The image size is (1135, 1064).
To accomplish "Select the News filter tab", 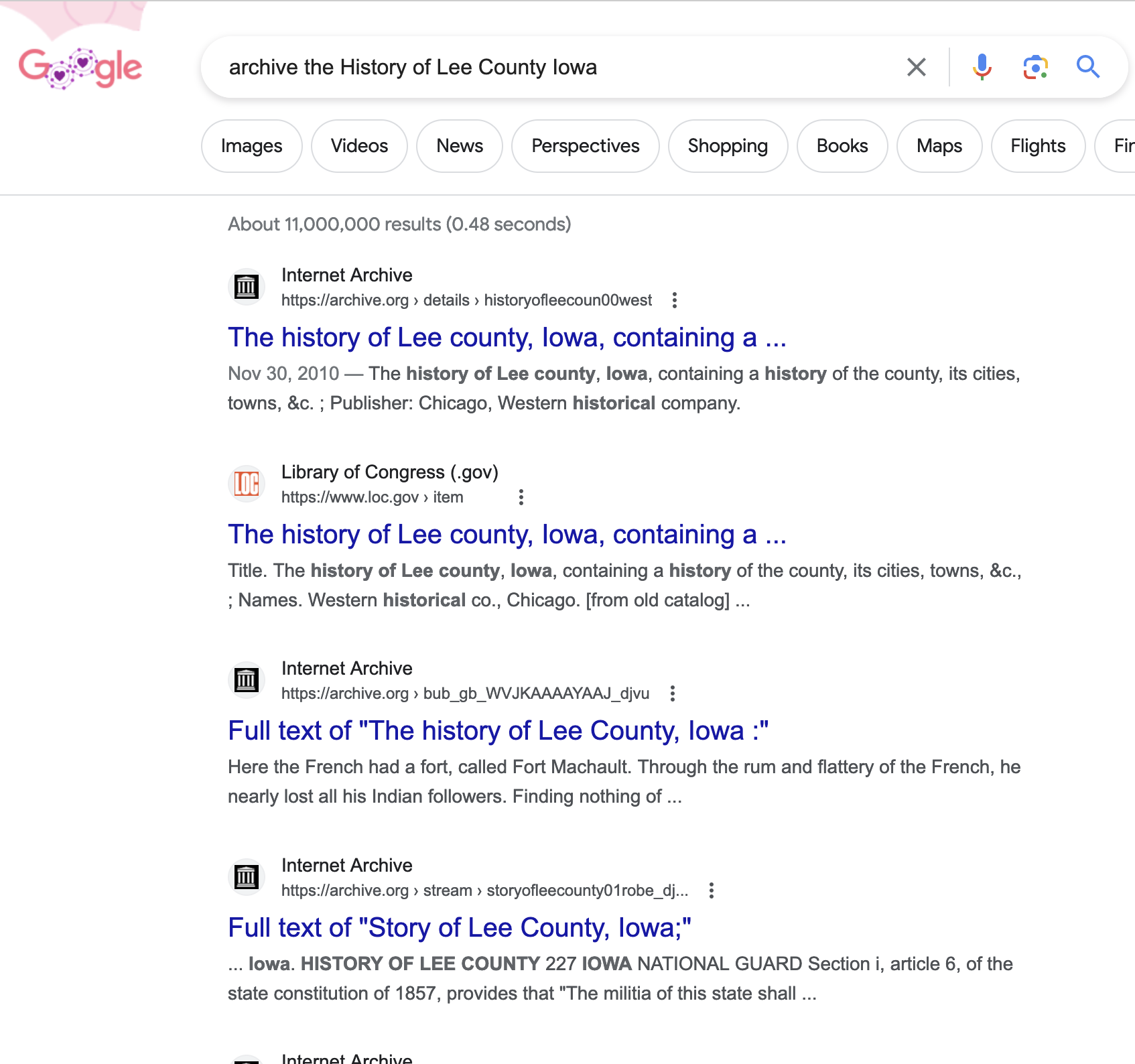I will [x=460, y=146].
